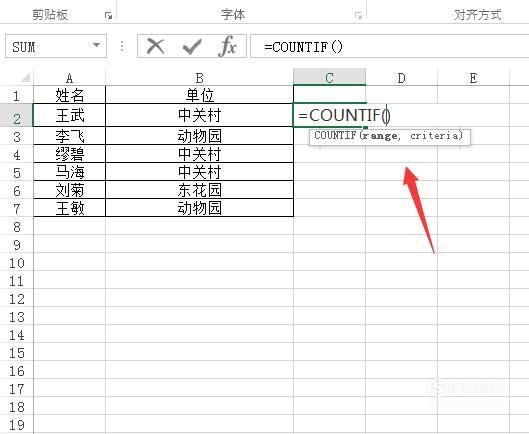Click cell containing 东花园

pos(199,190)
